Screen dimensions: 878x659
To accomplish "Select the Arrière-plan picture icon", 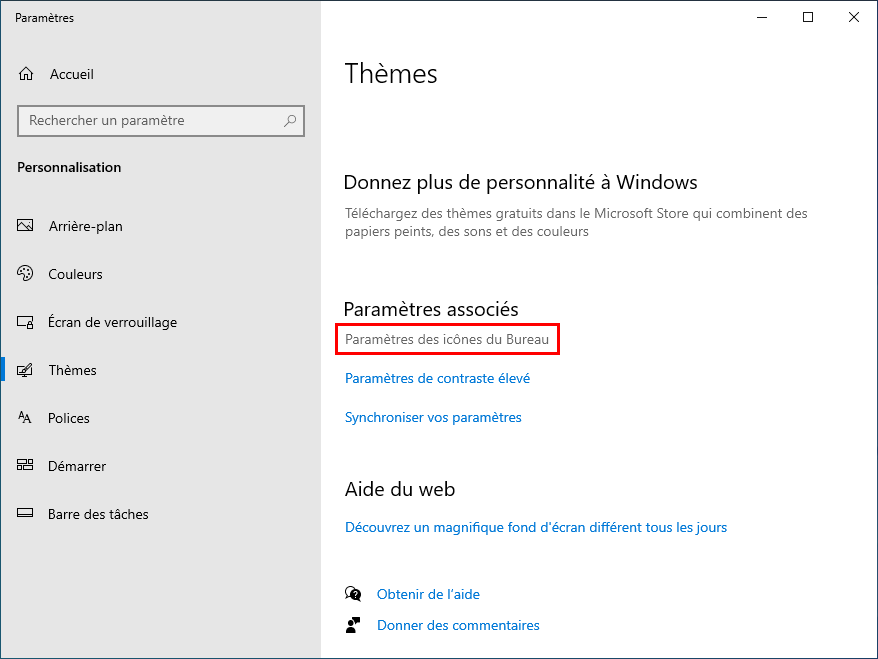I will pyautogui.click(x=25, y=226).
